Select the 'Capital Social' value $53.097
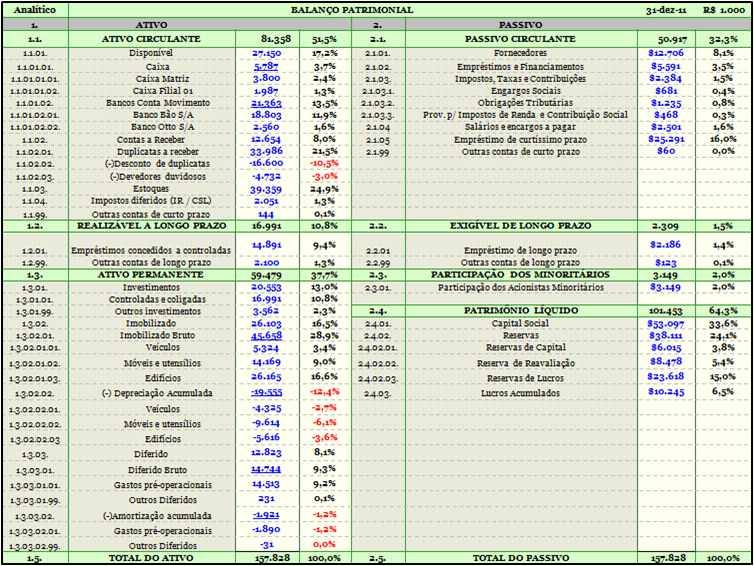 click(666, 324)
